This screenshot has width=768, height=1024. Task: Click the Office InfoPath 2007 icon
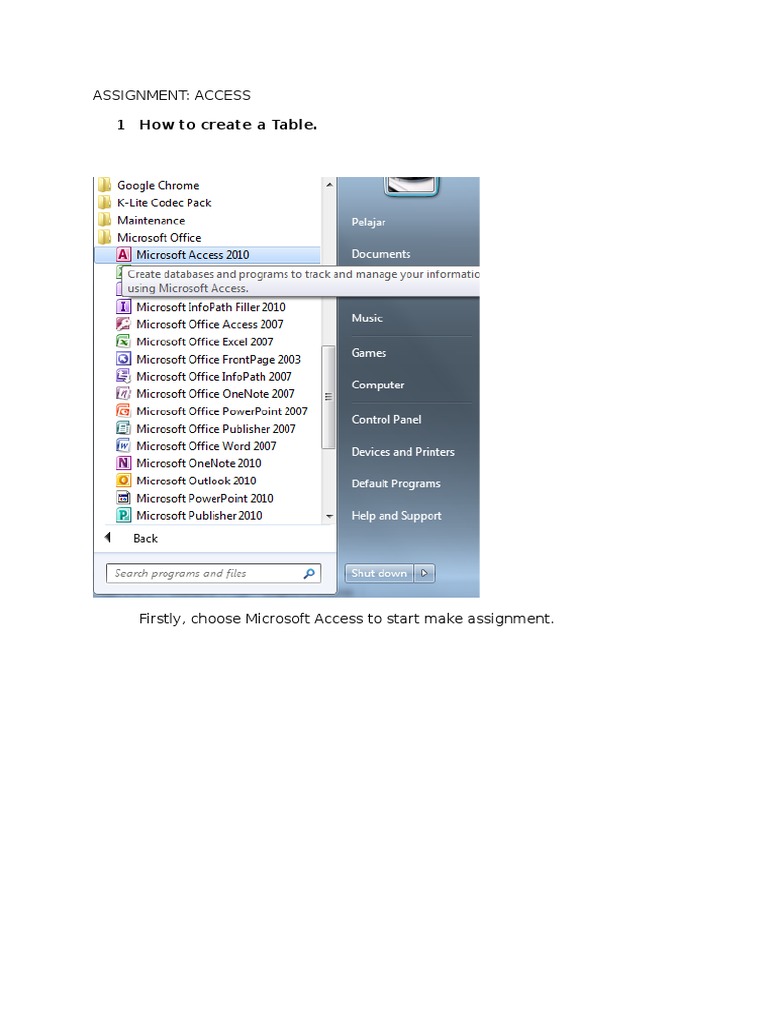point(123,376)
